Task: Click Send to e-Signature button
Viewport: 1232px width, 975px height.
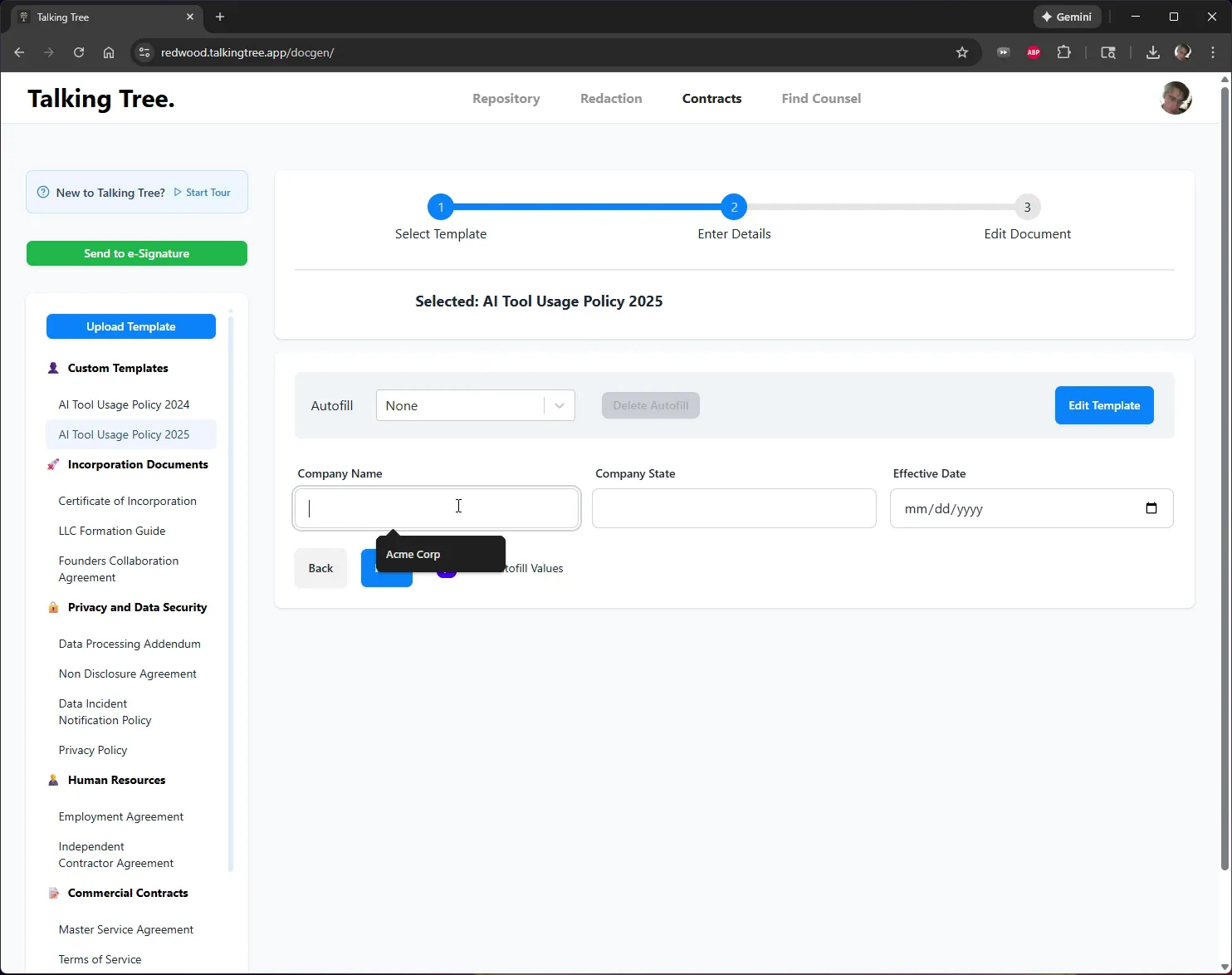Action: click(137, 253)
